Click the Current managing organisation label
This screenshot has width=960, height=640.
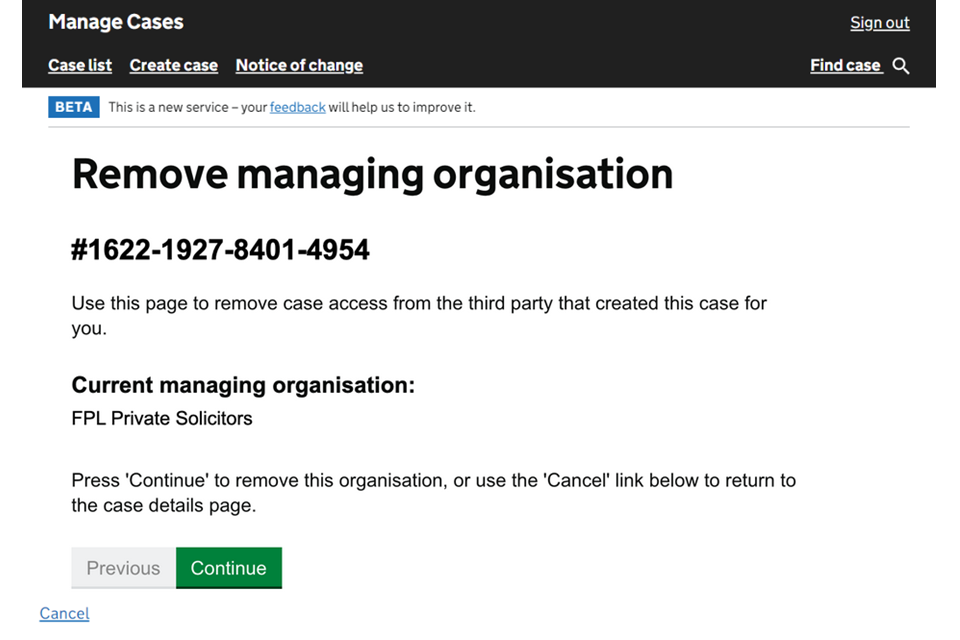click(243, 385)
